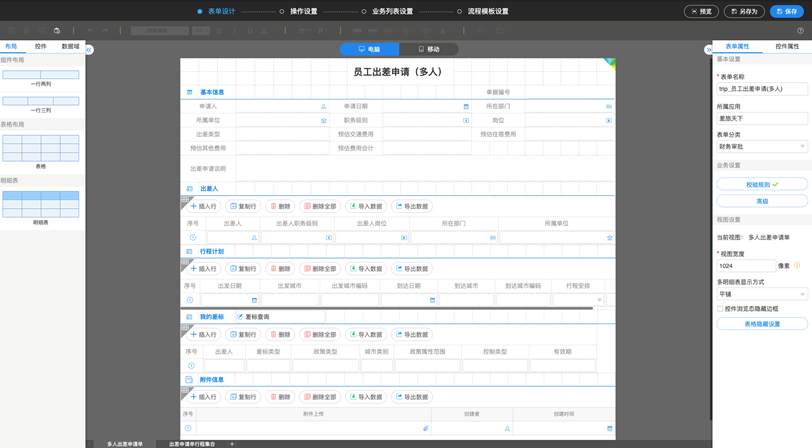
Task: Click the help question mark icon
Action: (800, 31)
